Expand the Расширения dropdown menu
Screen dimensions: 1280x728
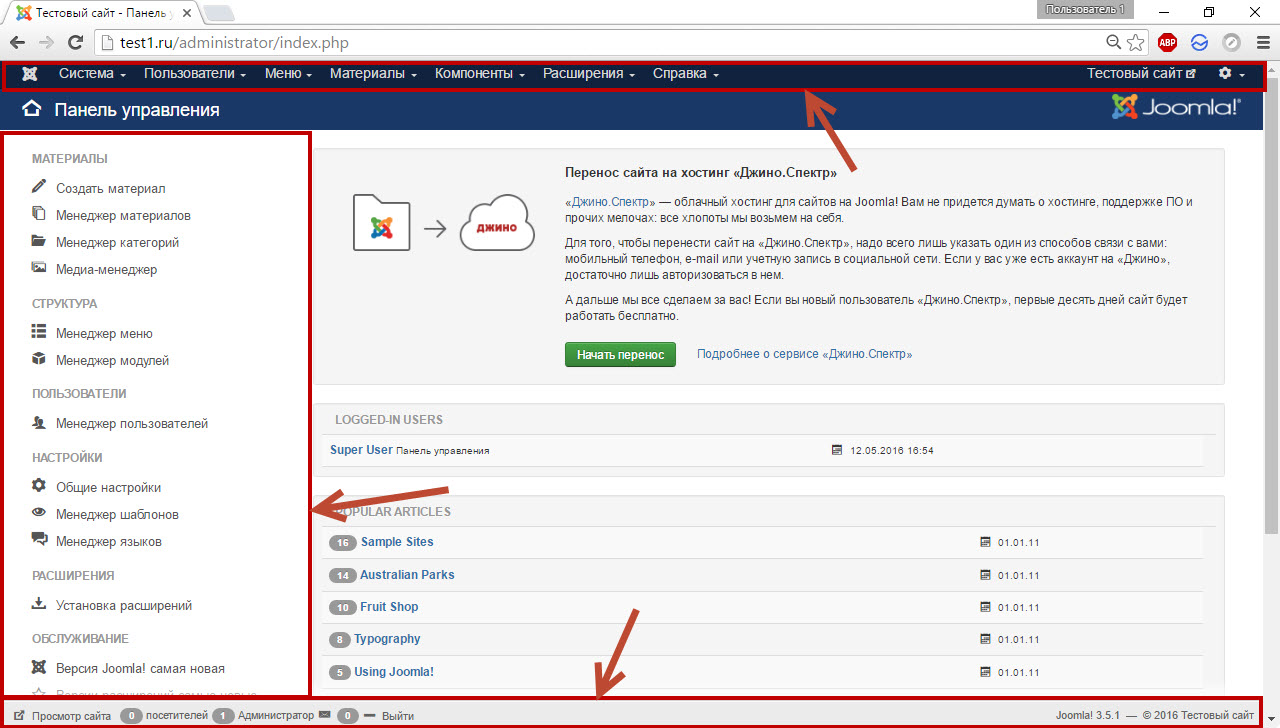(589, 74)
